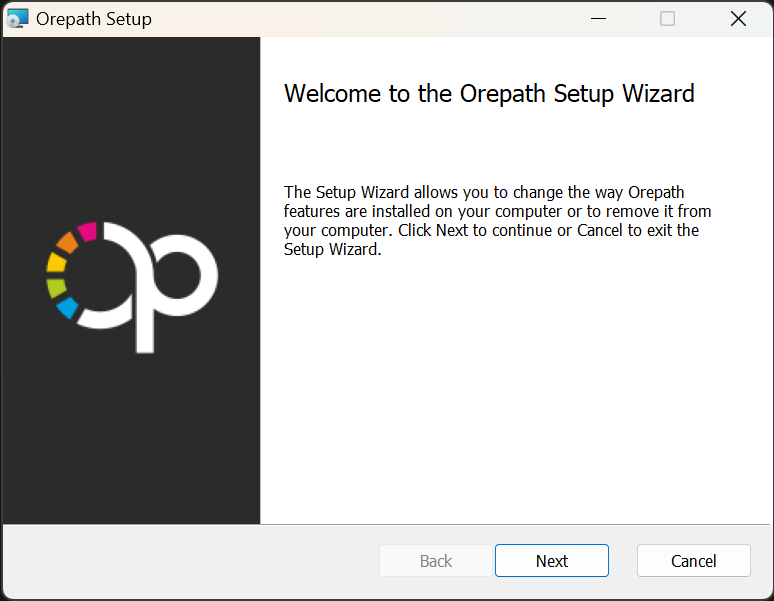This screenshot has height=601, width=774.
Task: Click the dark banner panel above the logo
Action: click(x=131, y=120)
